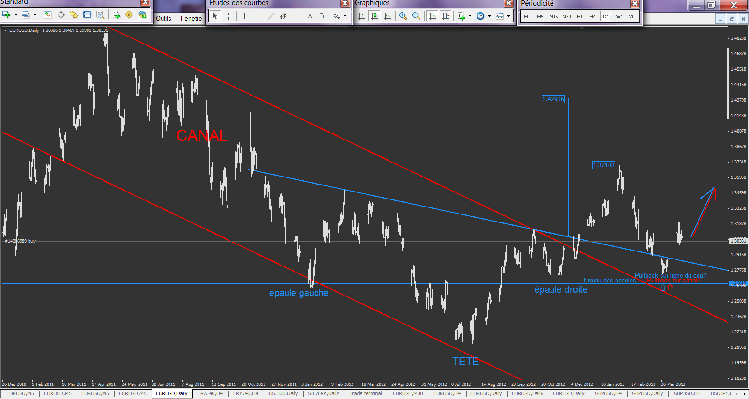
Task: Open the Fenêtre menu
Action: pos(191,18)
